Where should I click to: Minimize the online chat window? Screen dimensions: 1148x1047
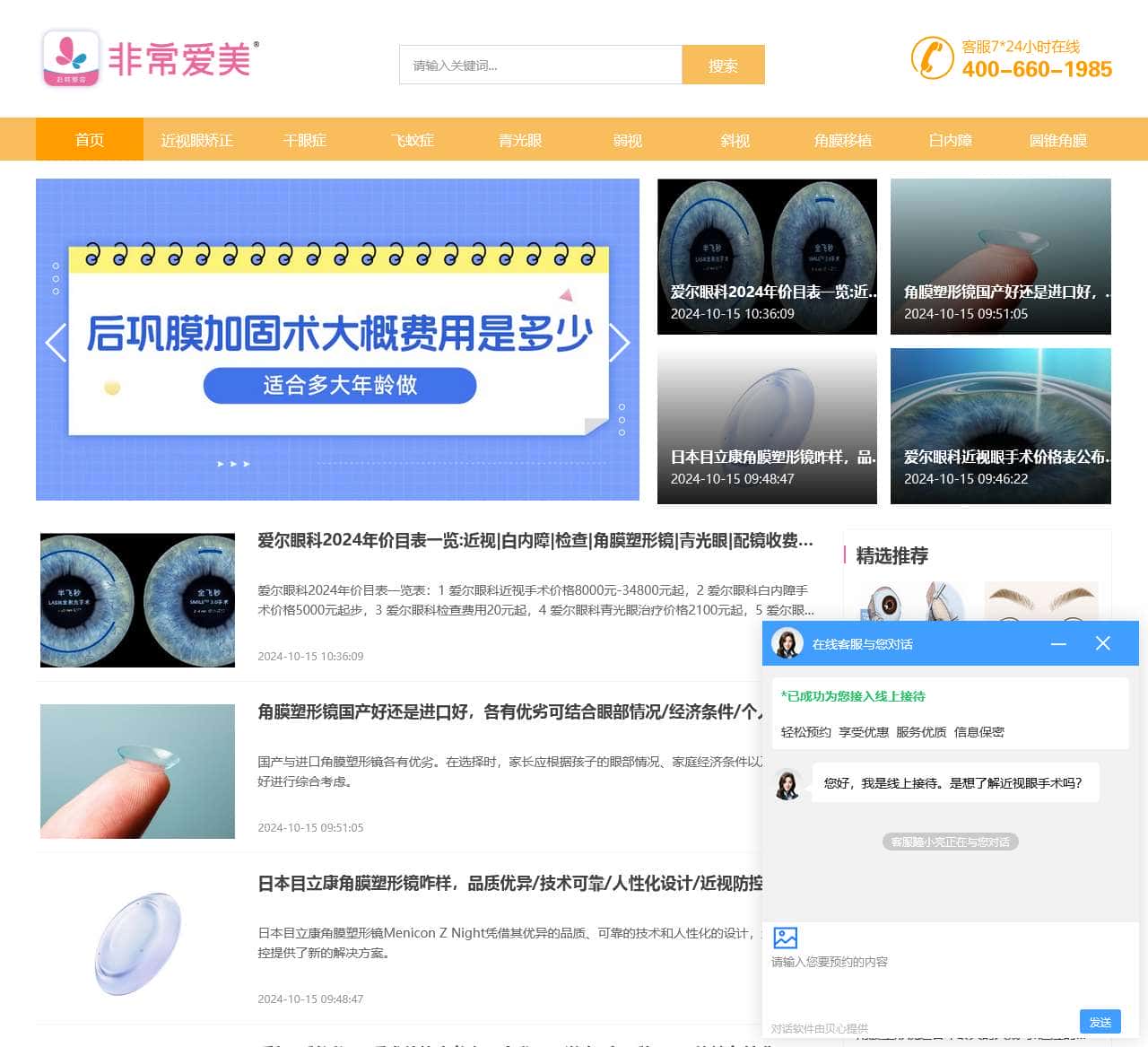click(1059, 643)
